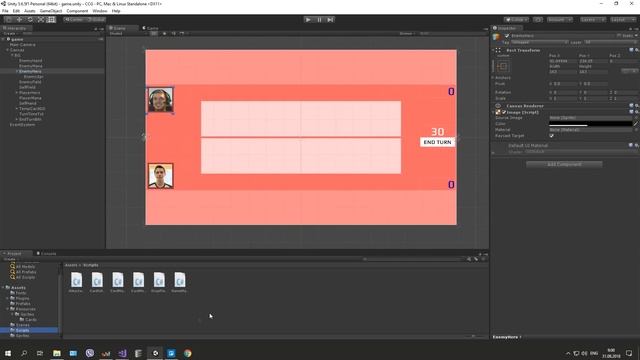Collapse the EnemyHero hierarchy row
This screenshot has width=640, height=360.
pyautogui.click(x=17, y=71)
